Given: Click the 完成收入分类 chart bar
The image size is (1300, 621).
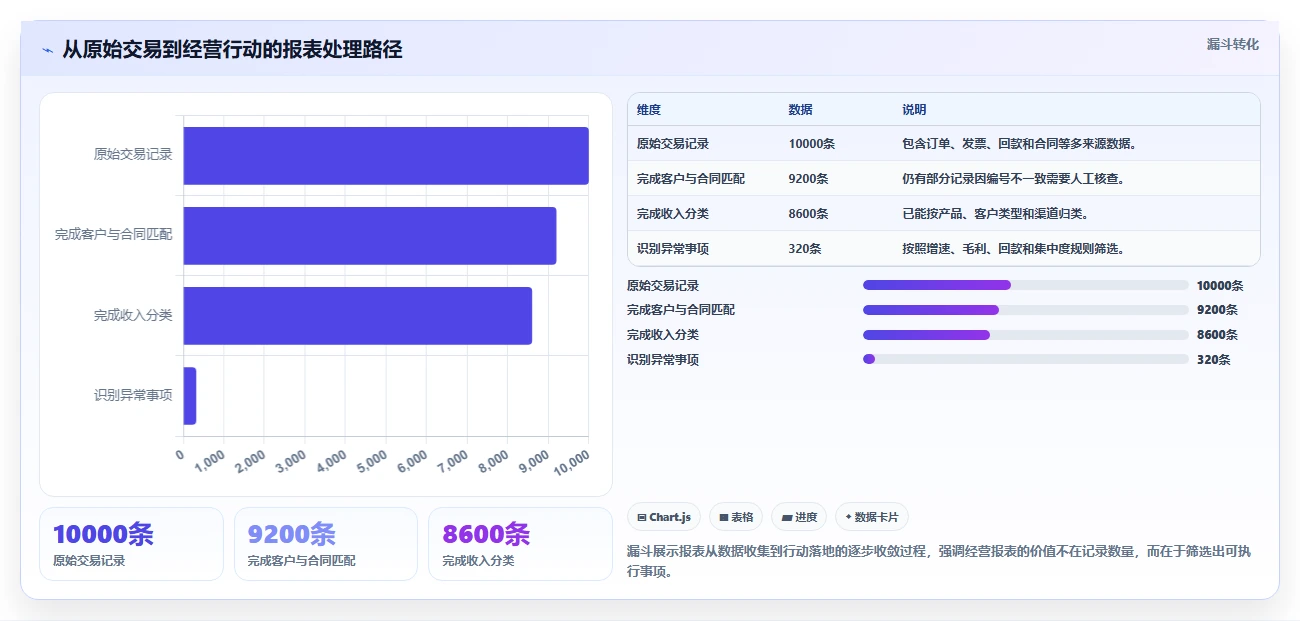Looking at the screenshot, I should tap(358, 315).
